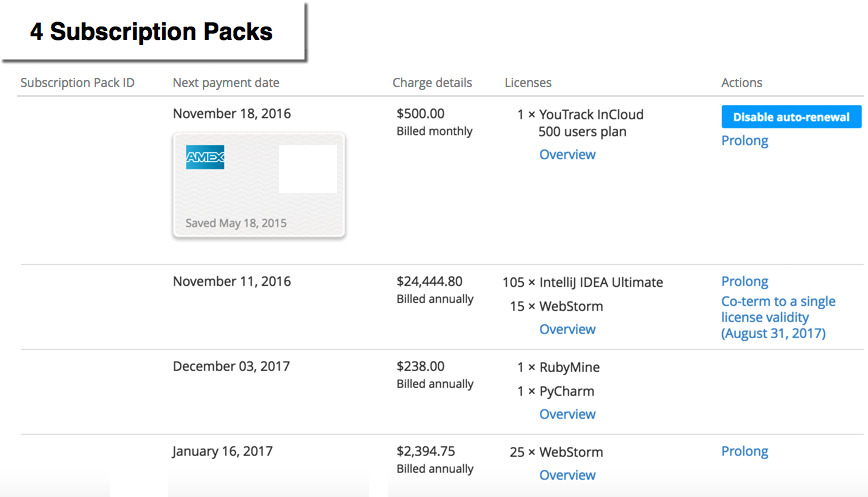Viewport: 868px width, 497px height.
Task: Click the Disable auto-renewal button
Action: [791, 117]
